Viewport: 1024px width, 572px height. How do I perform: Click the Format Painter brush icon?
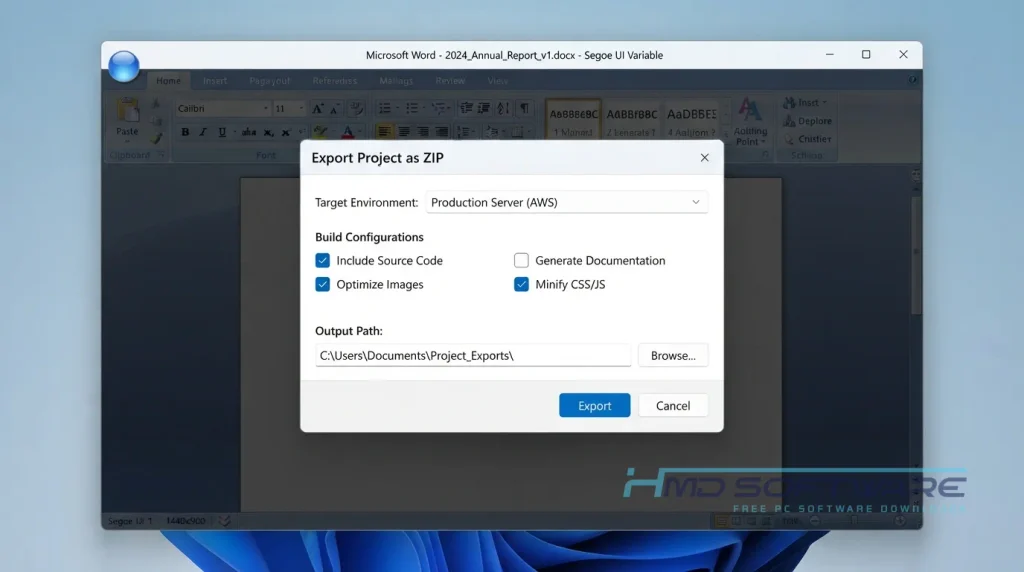(x=155, y=138)
